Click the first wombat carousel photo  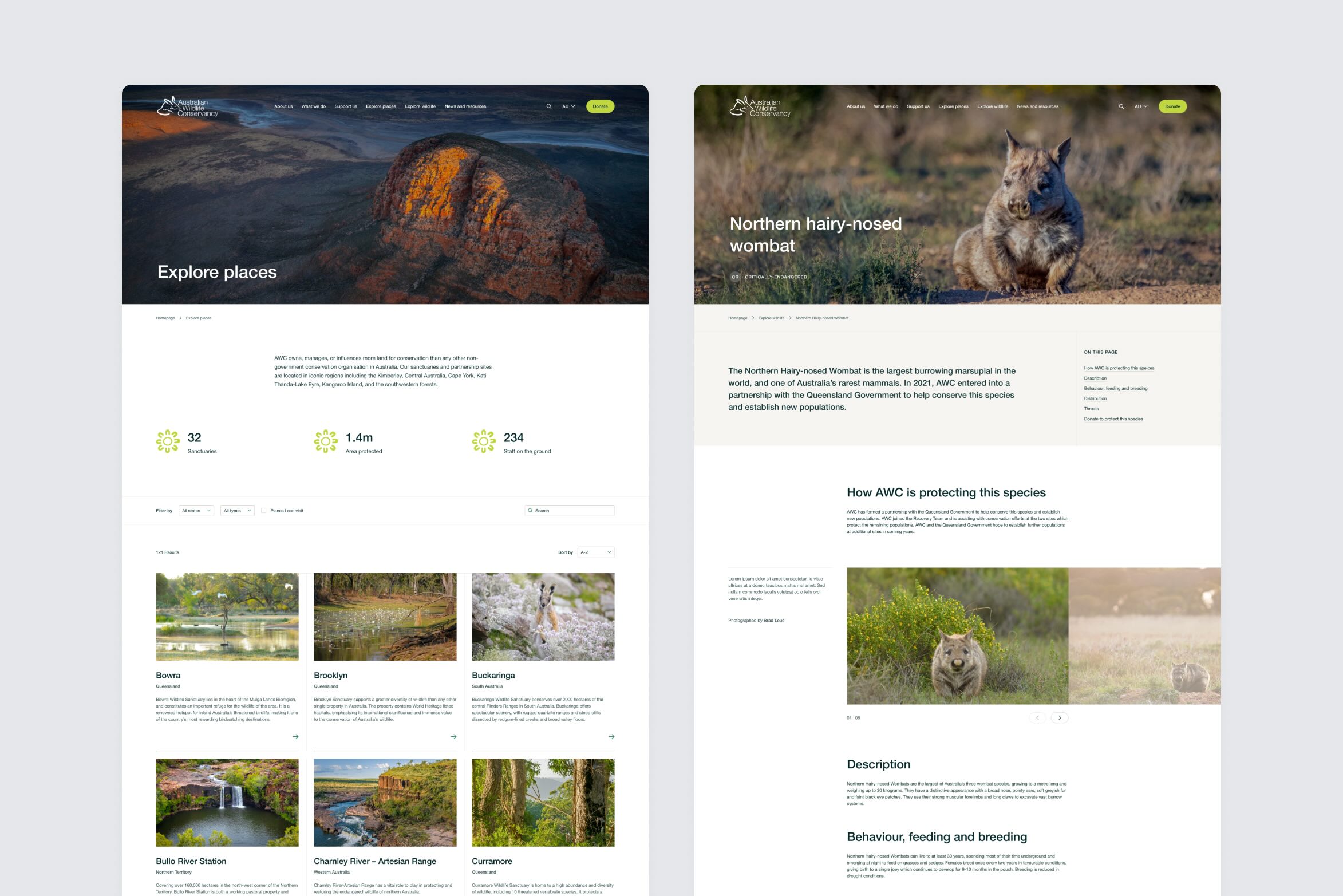click(x=957, y=636)
